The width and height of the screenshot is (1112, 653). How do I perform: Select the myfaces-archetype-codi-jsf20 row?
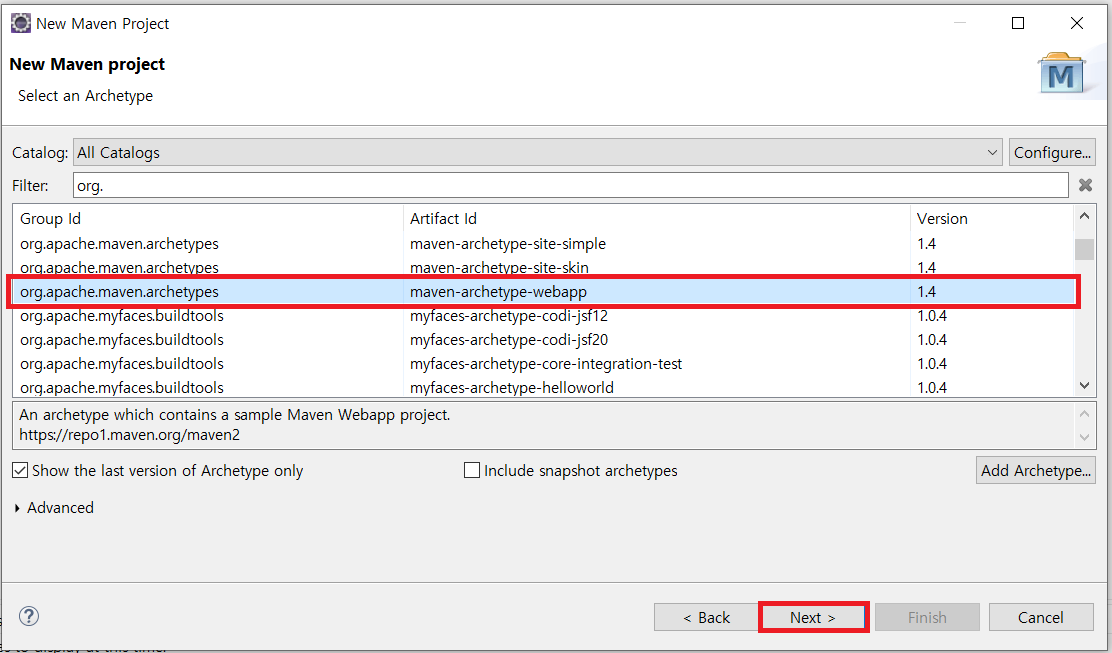(x=544, y=340)
